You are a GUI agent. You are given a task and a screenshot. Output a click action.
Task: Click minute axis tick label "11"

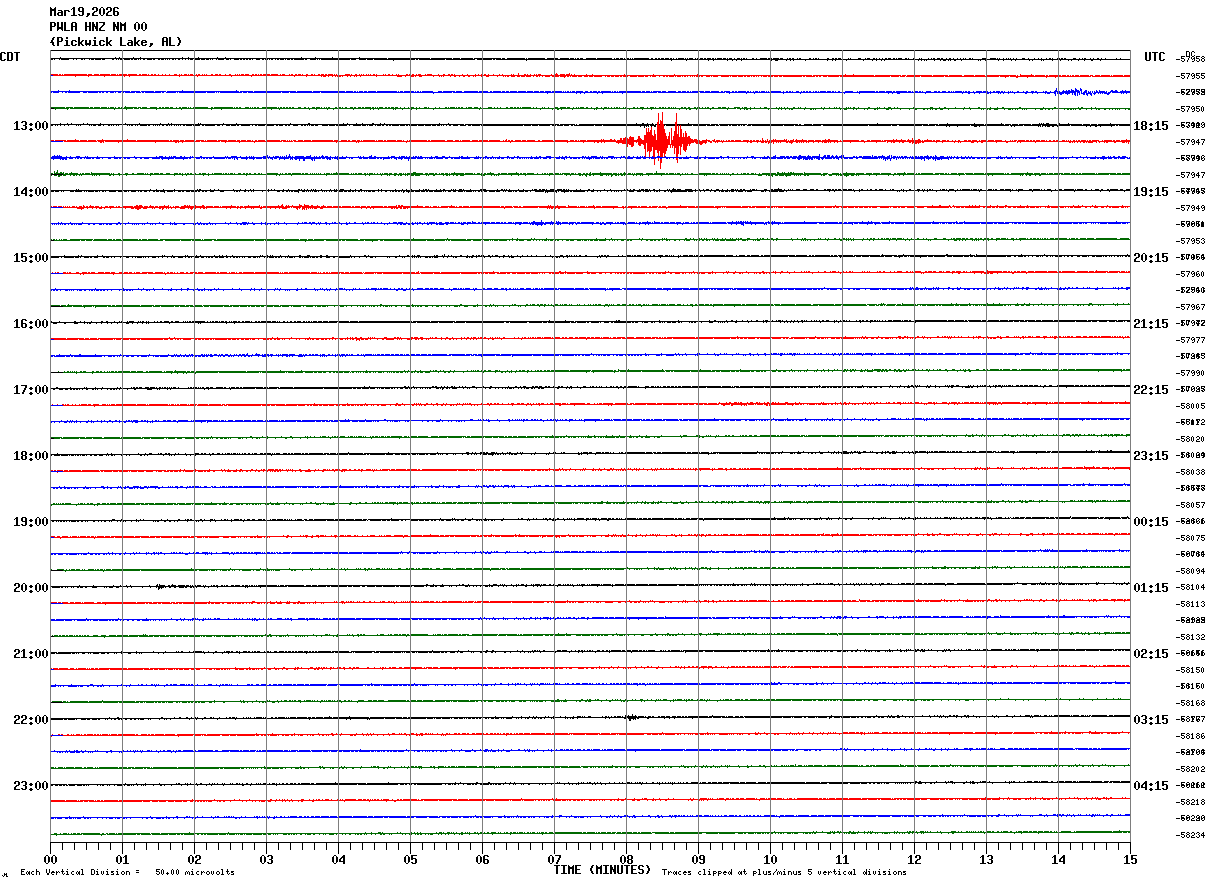(842, 859)
